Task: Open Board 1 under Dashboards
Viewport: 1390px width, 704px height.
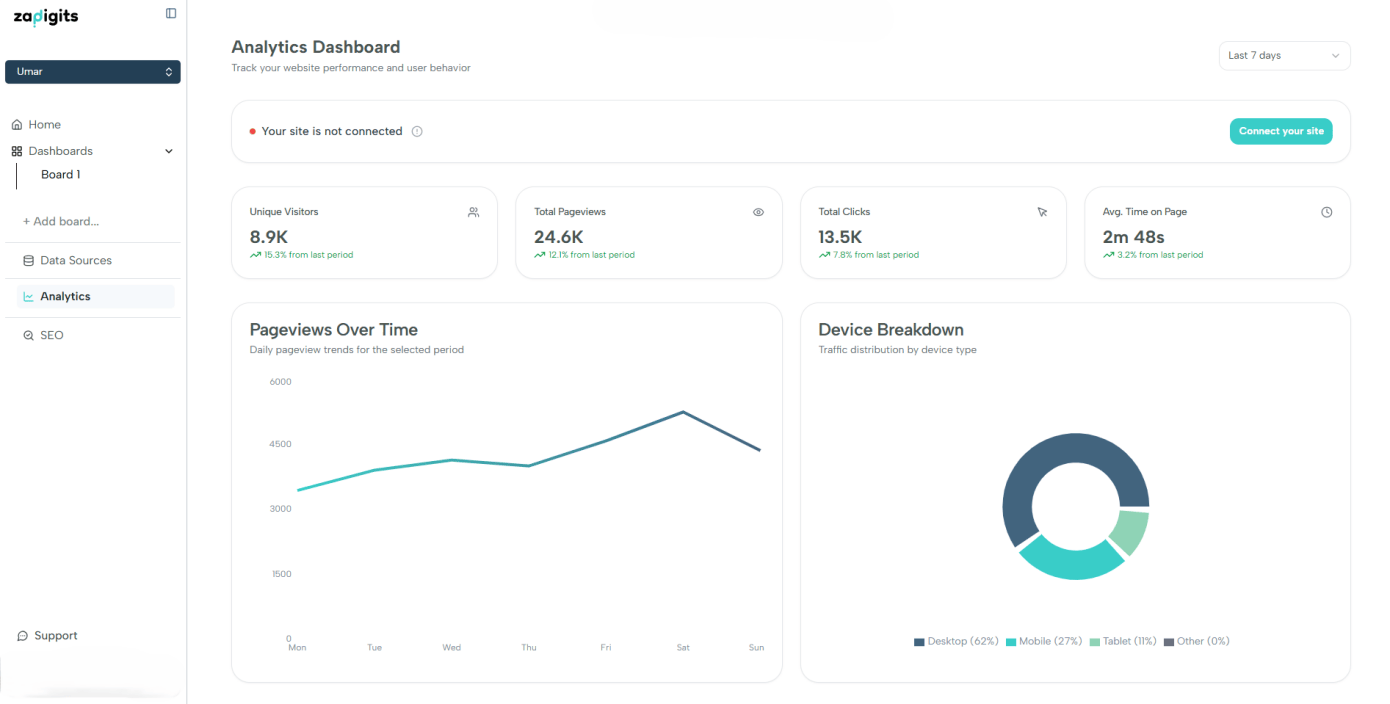Action: (61, 175)
